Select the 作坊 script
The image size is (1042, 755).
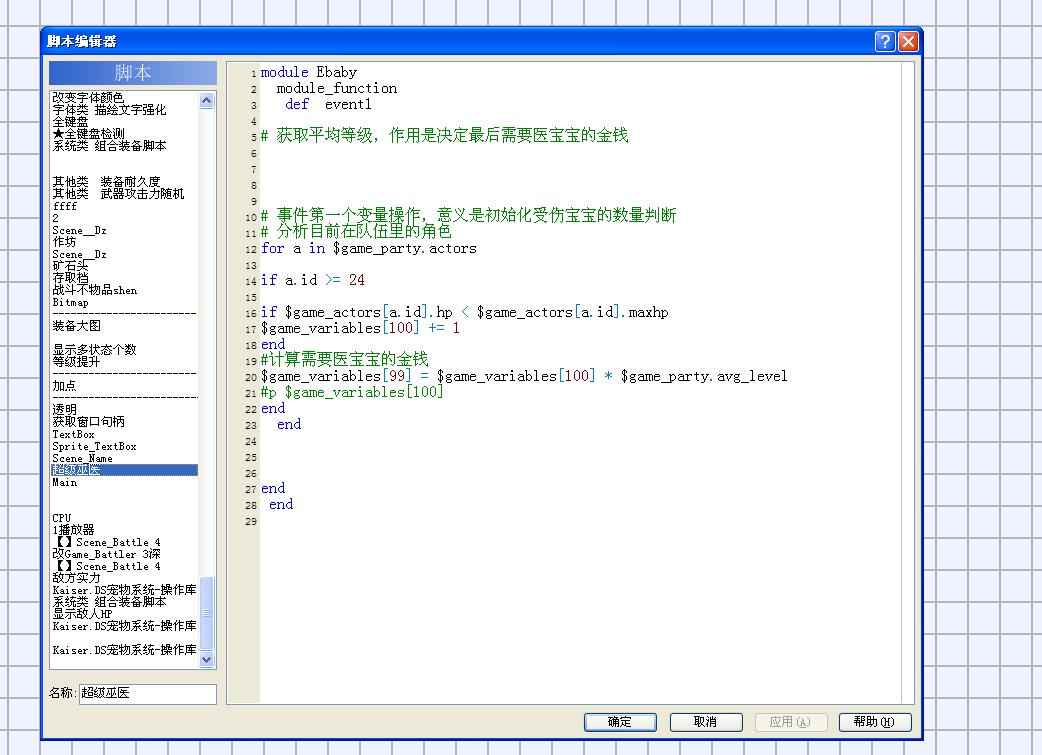pos(64,242)
